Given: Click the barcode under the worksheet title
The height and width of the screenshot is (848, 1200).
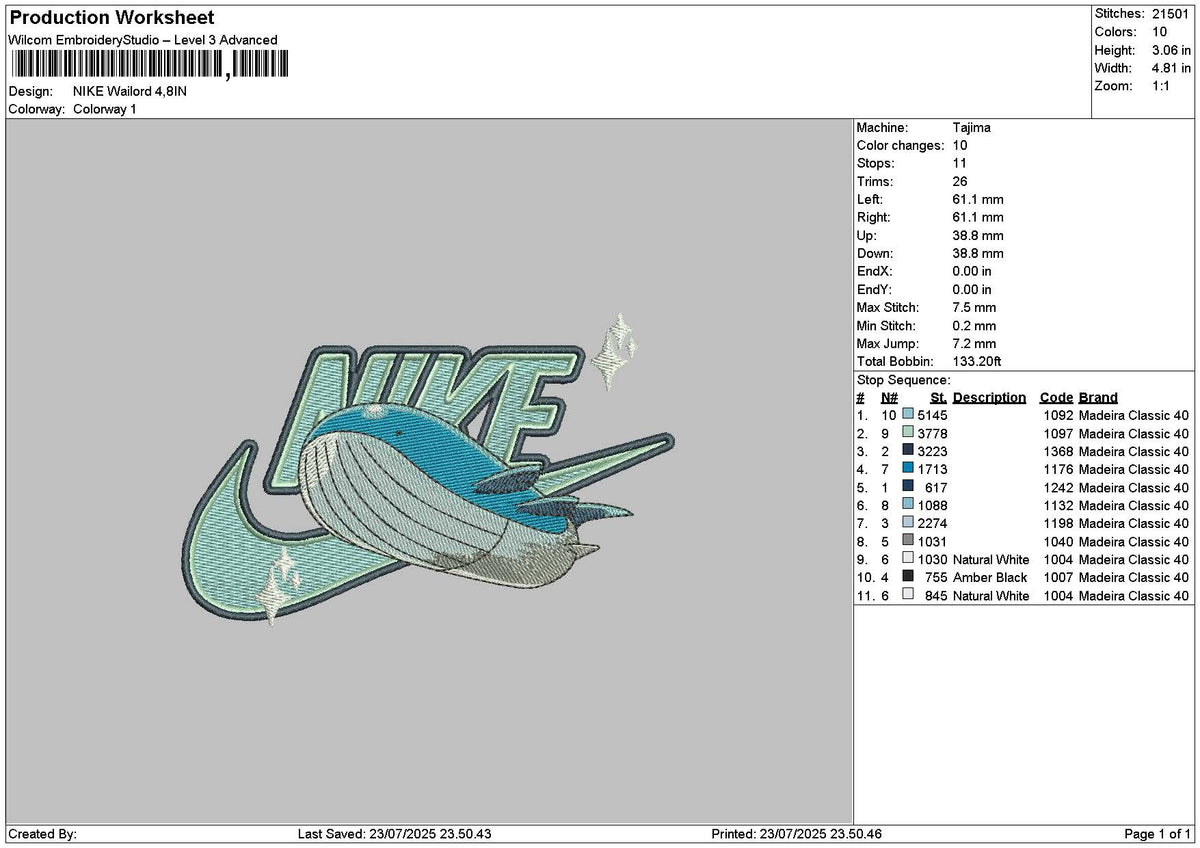Looking at the screenshot, I should tap(149, 65).
